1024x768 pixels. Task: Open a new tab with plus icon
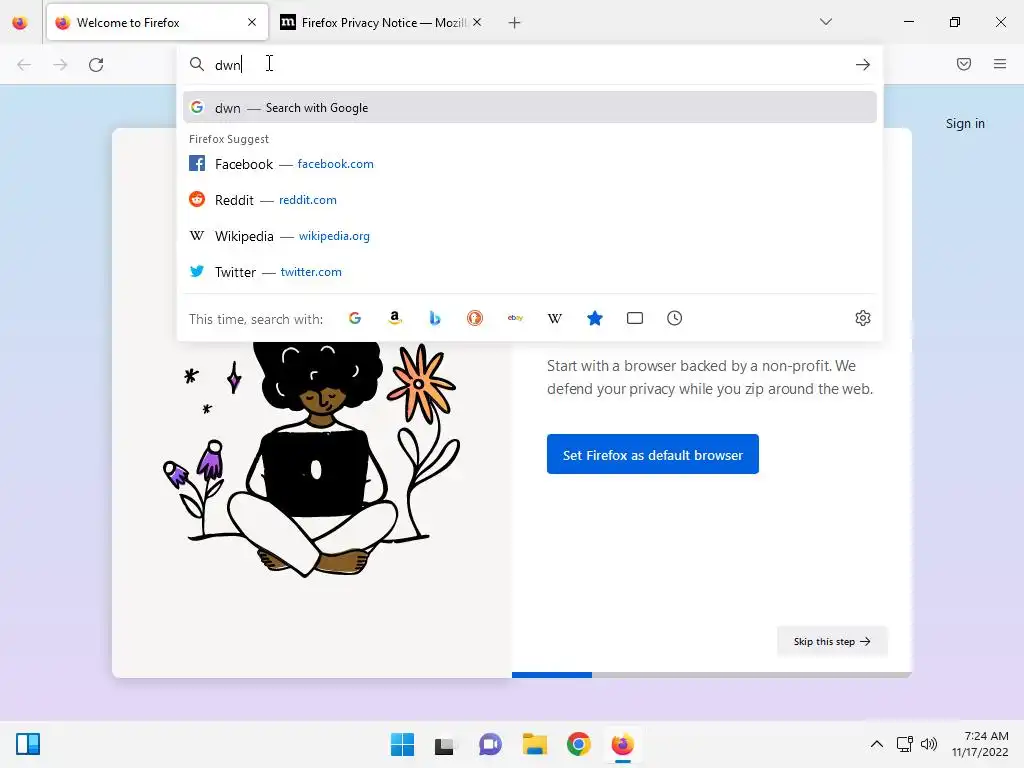point(515,23)
